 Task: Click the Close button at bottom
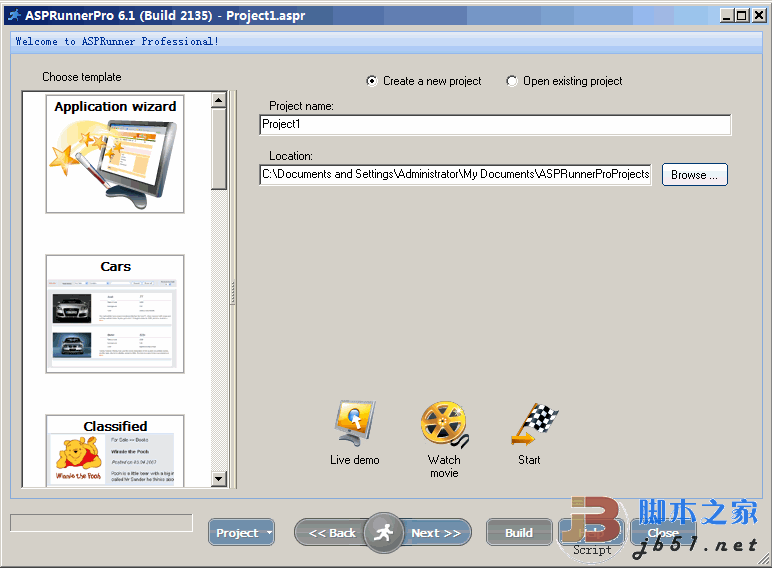664,533
